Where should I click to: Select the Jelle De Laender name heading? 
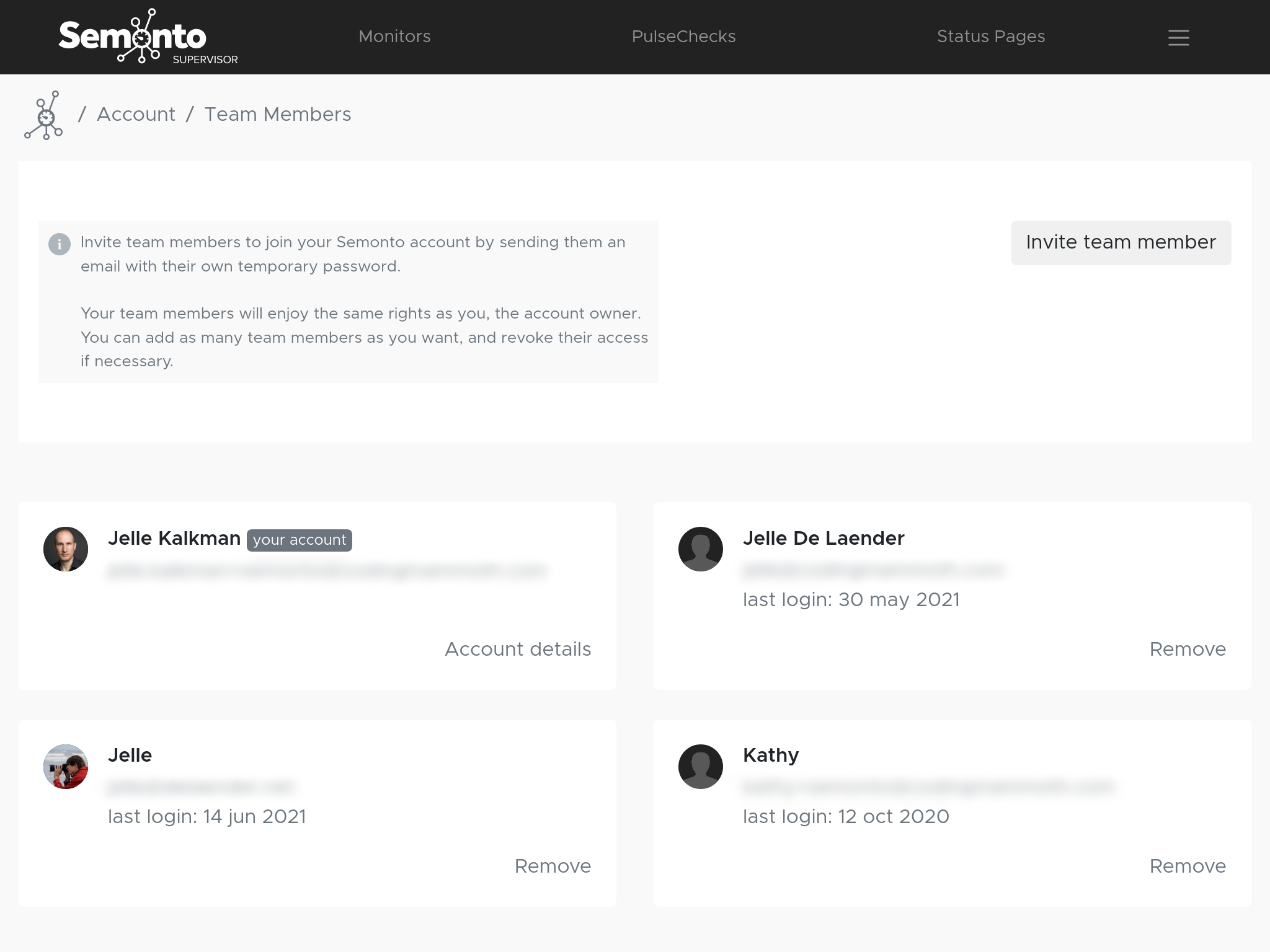coord(824,538)
